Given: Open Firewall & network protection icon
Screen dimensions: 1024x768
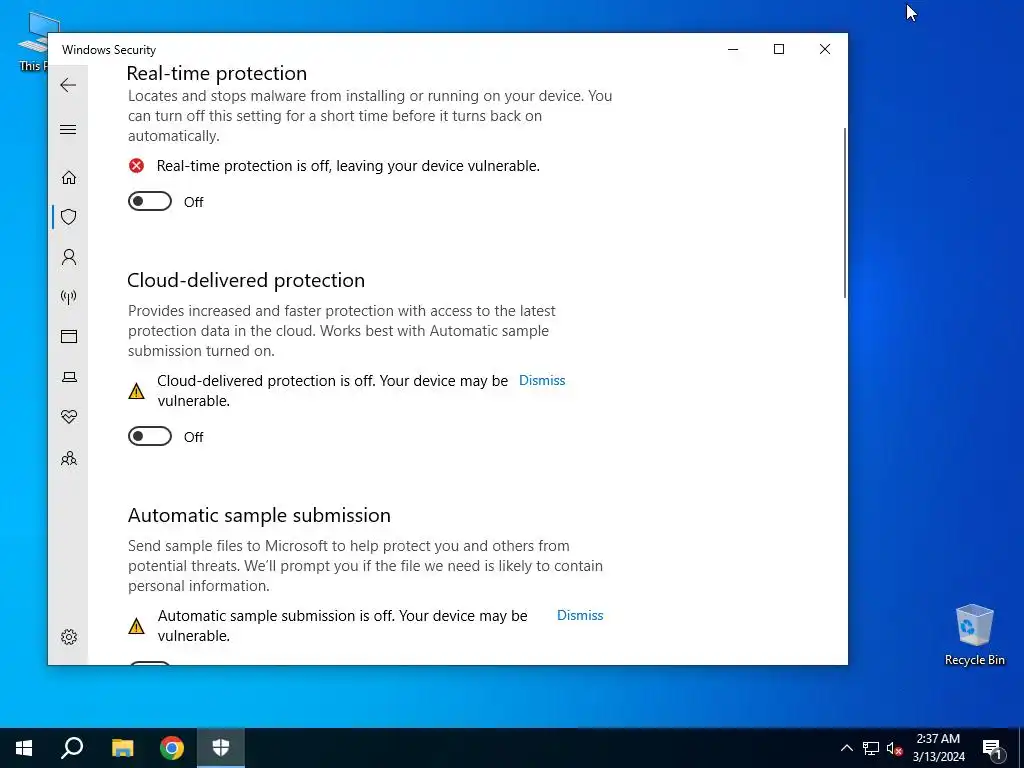Looking at the screenshot, I should 69,297.
